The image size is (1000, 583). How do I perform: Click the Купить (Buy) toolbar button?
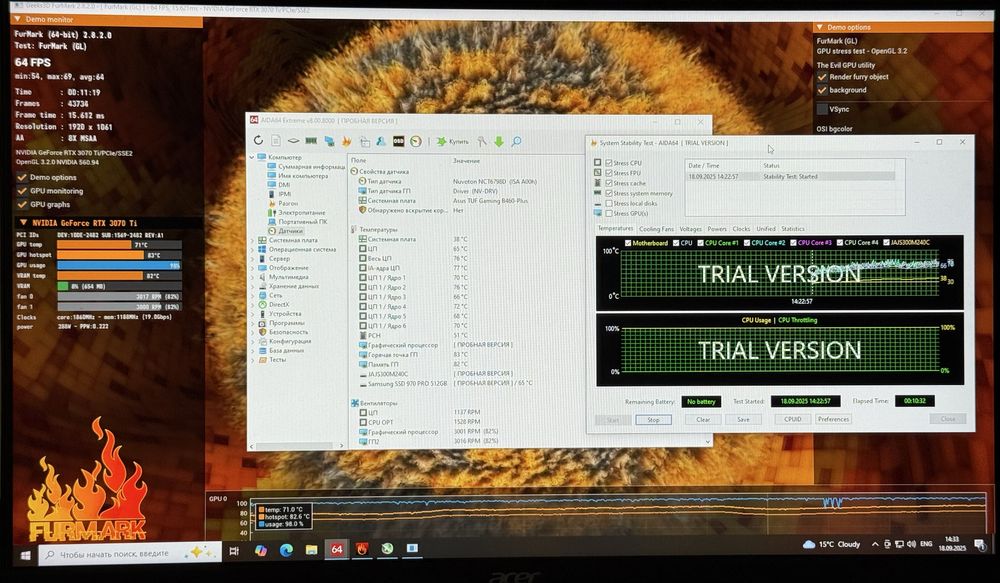452,141
